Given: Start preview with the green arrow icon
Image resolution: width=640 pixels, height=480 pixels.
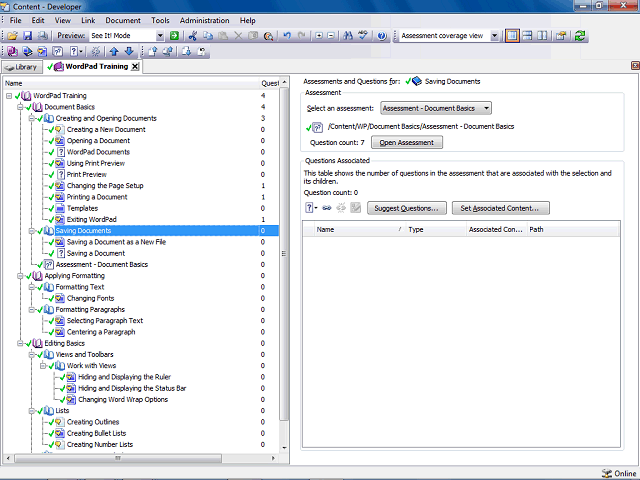Looking at the screenshot, I should (174, 36).
